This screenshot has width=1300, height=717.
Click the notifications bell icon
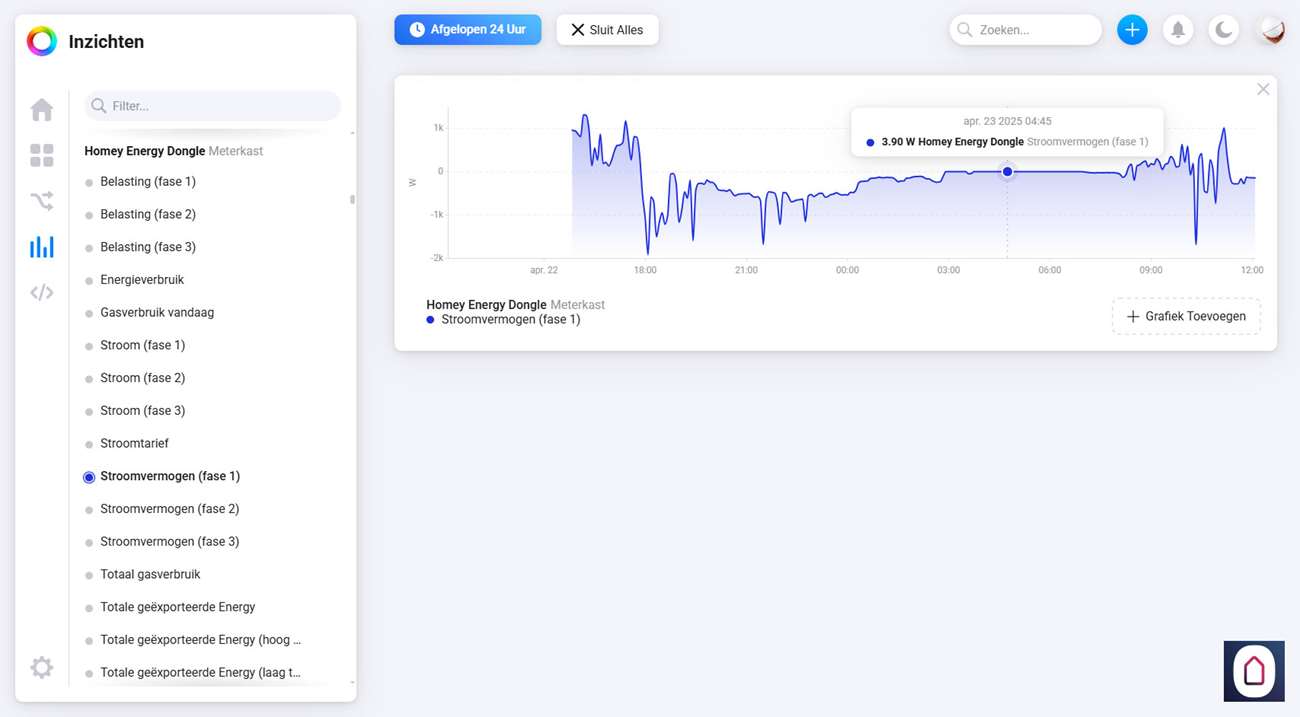tap(1178, 30)
